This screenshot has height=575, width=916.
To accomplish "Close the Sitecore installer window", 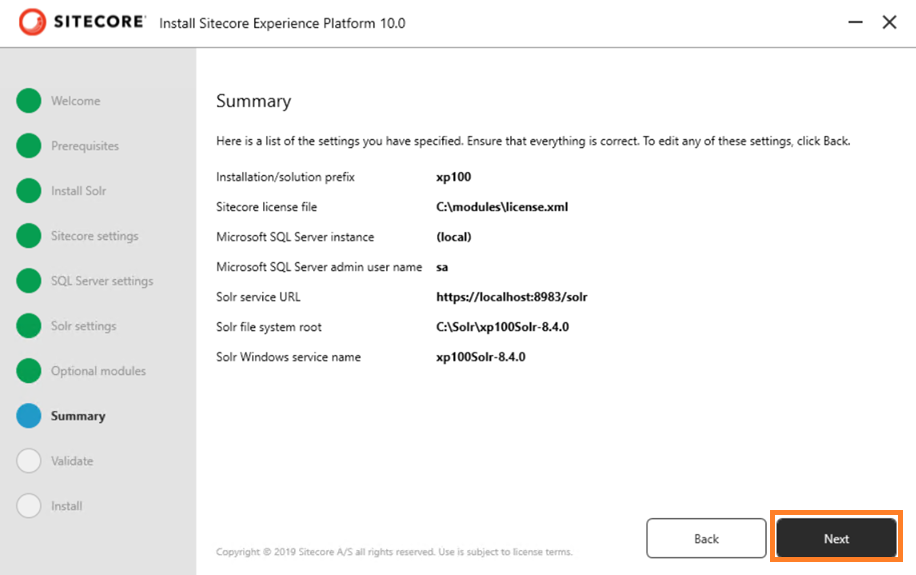I will coord(889,22).
